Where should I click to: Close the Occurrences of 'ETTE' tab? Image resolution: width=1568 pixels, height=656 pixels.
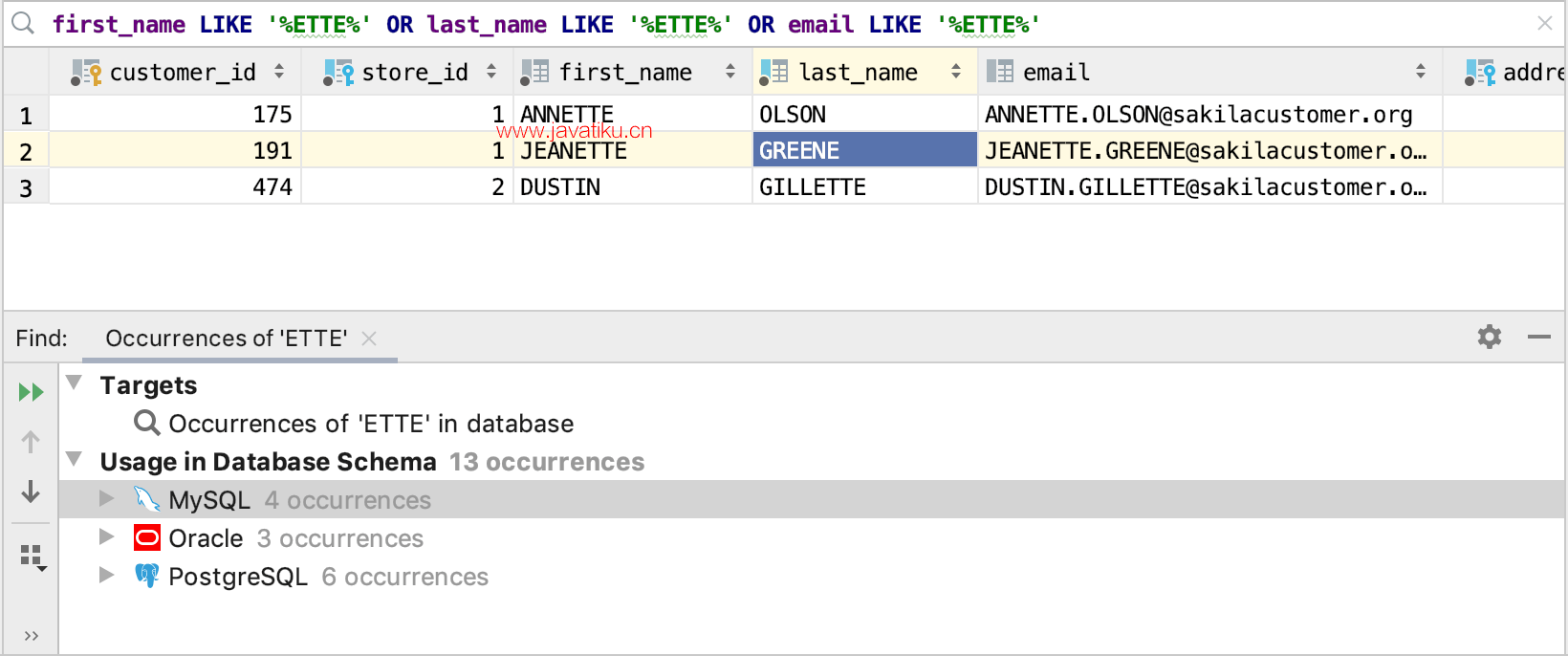369,339
